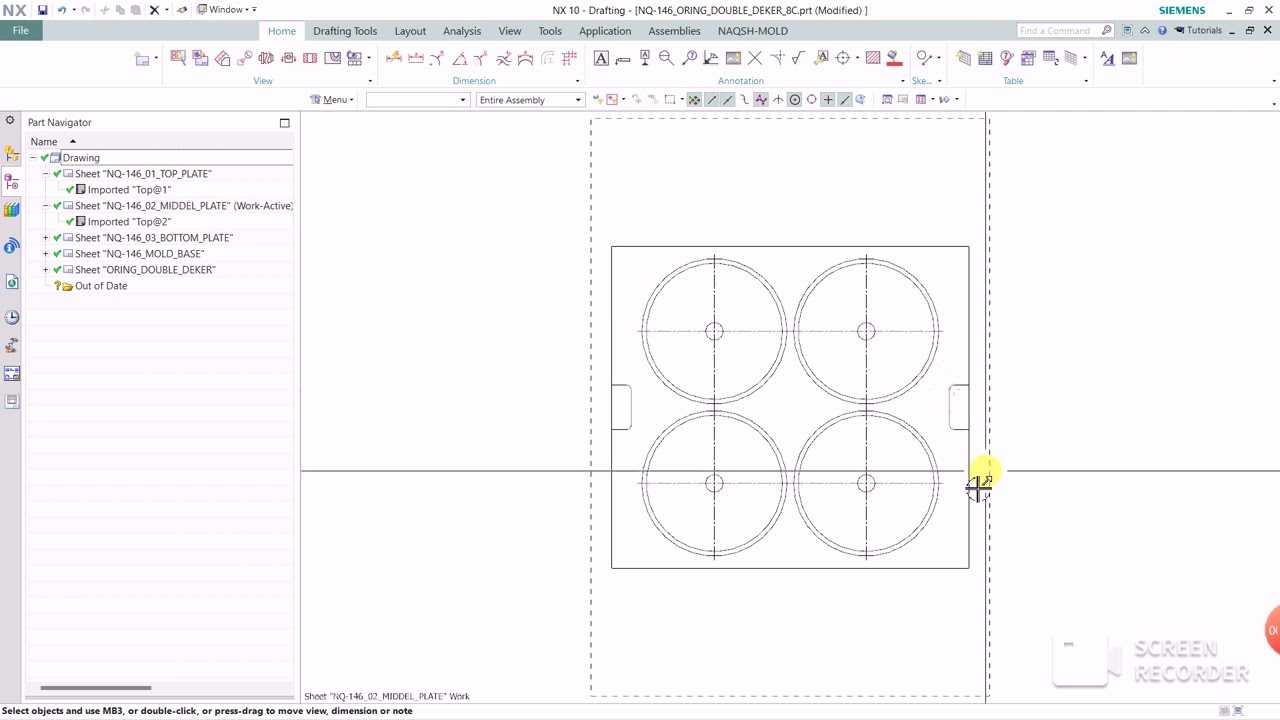Select the Datum Feature Symbol icon
1280x720 pixels.
[645, 58]
